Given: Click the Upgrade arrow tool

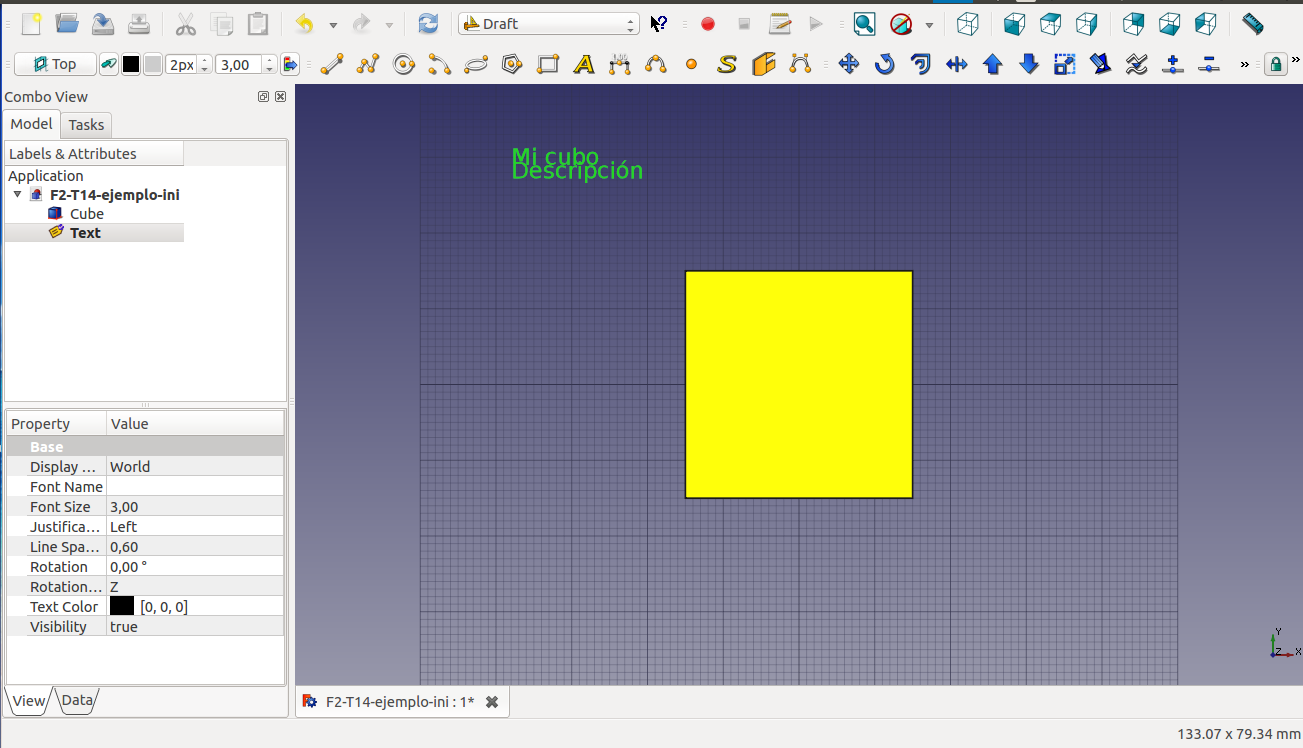Looking at the screenshot, I should (992, 65).
